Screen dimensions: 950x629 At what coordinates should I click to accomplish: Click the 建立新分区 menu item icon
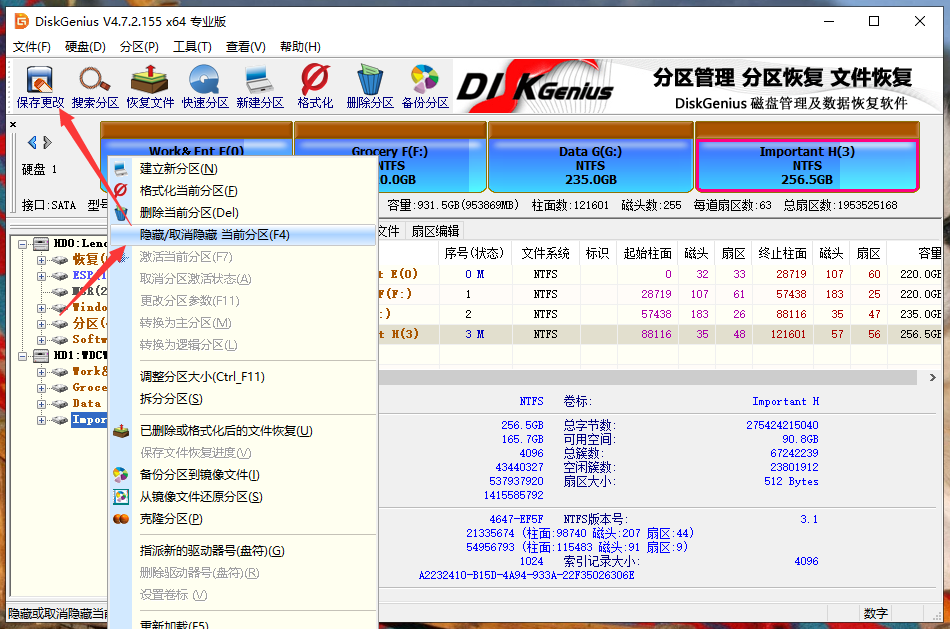tap(121, 168)
